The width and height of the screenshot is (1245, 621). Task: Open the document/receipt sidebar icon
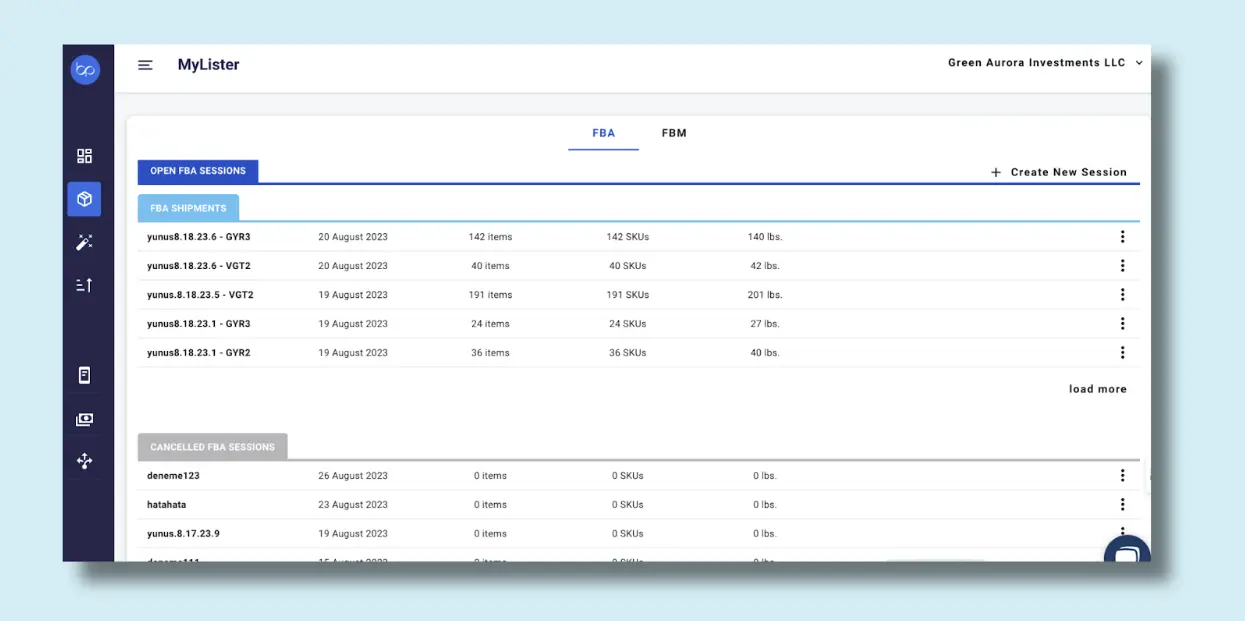(84, 375)
